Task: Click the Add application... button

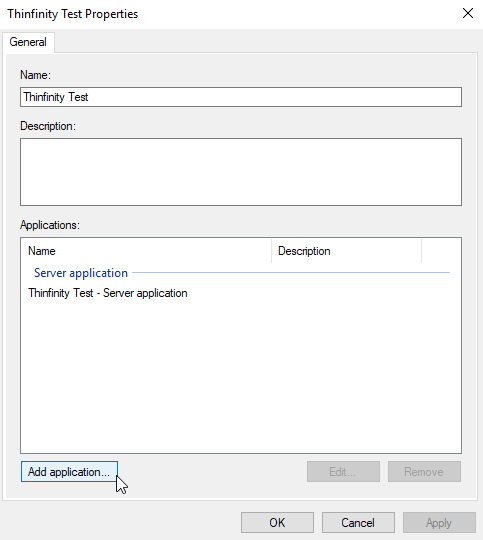Action: click(x=69, y=471)
